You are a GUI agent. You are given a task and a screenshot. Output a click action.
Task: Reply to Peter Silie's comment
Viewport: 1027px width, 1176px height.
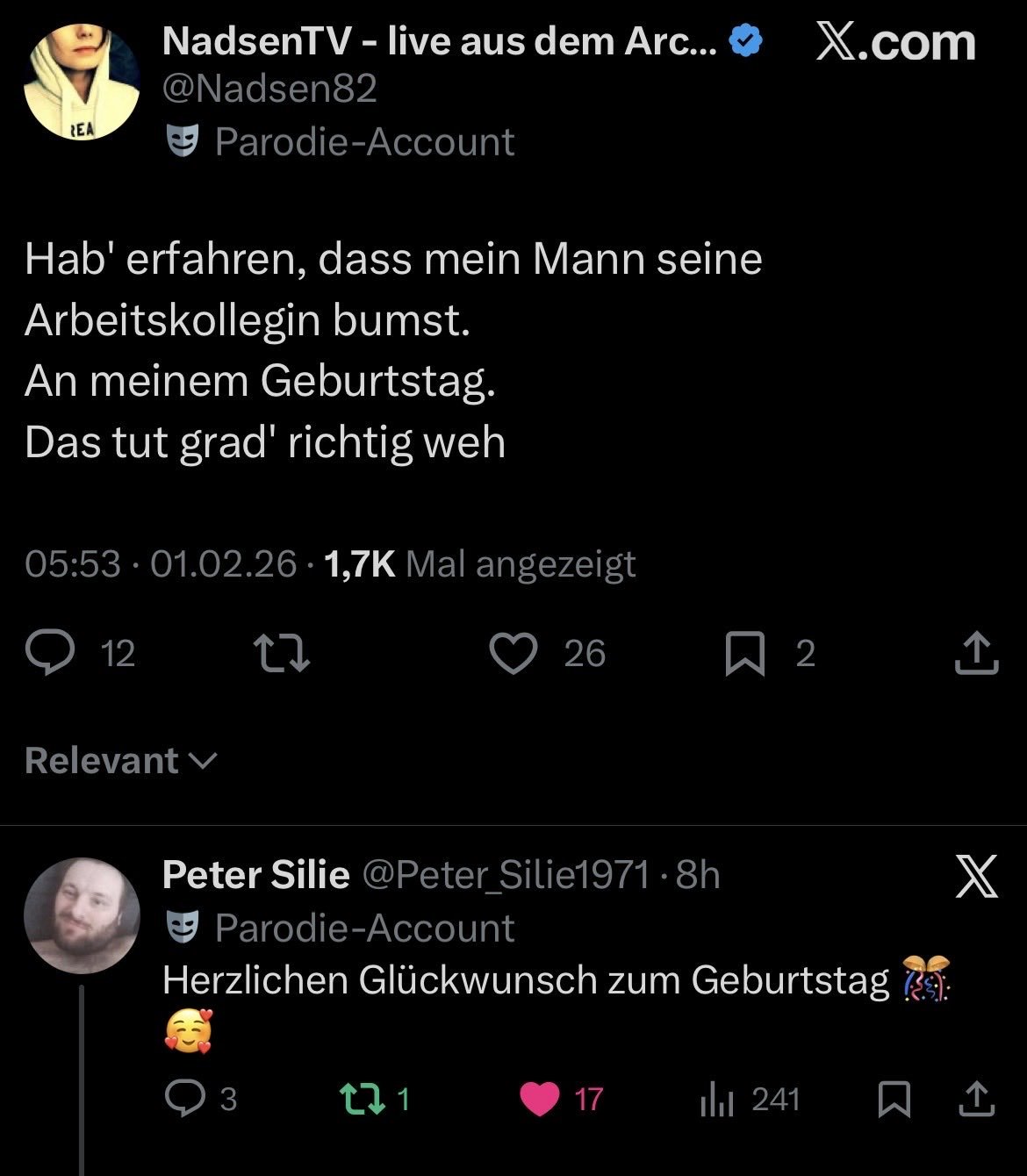pos(184,1099)
